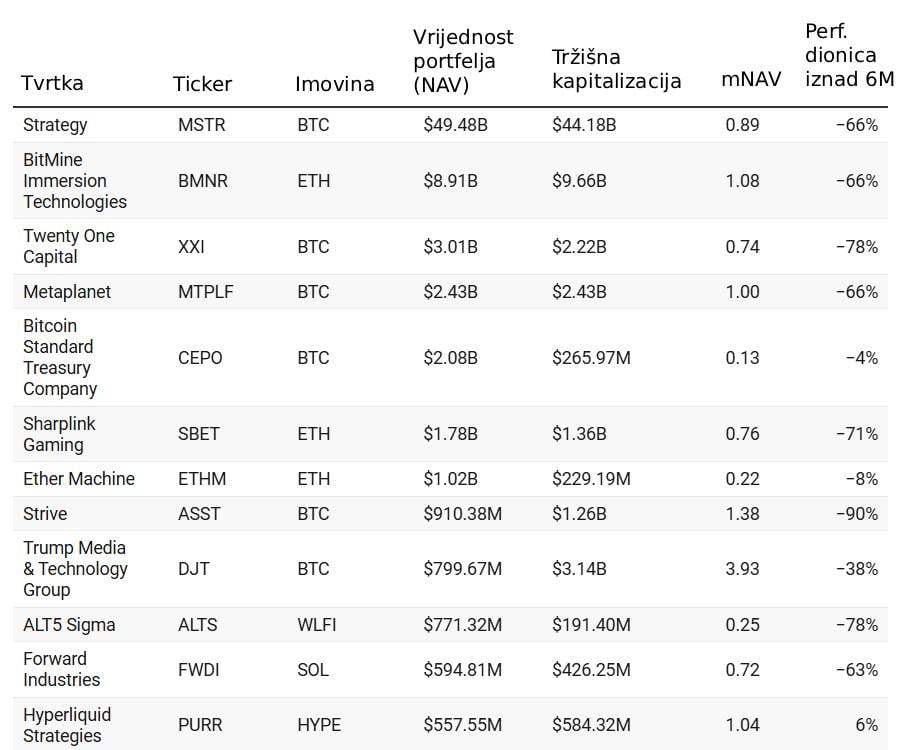Click the Ticker column header
This screenshot has width=899, height=750.
(202, 84)
